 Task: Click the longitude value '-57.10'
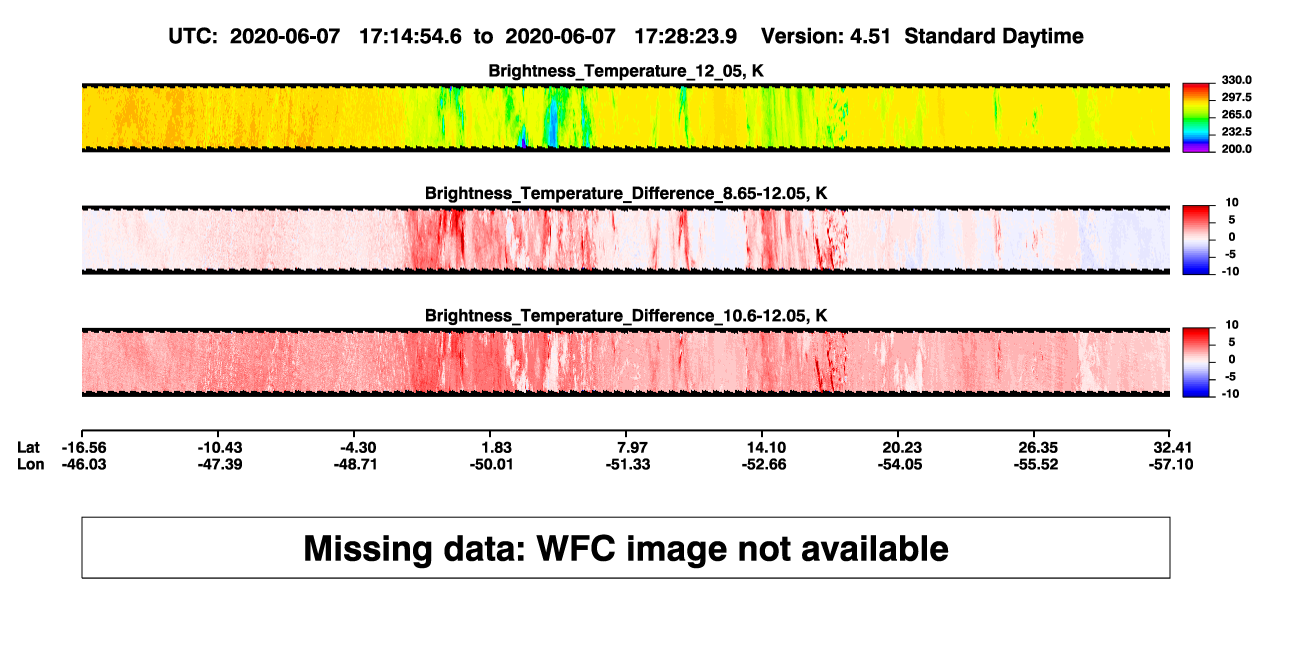tap(1170, 464)
